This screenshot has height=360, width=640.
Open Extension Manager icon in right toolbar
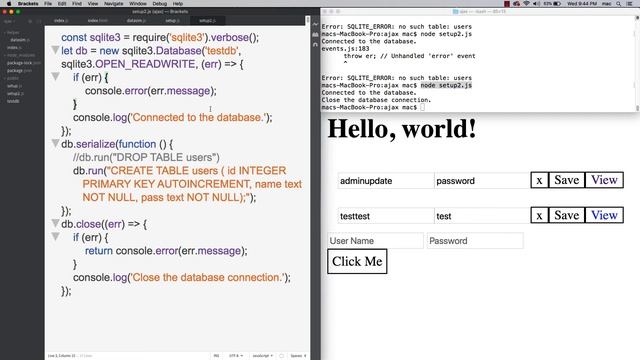pyautogui.click(x=315, y=35)
